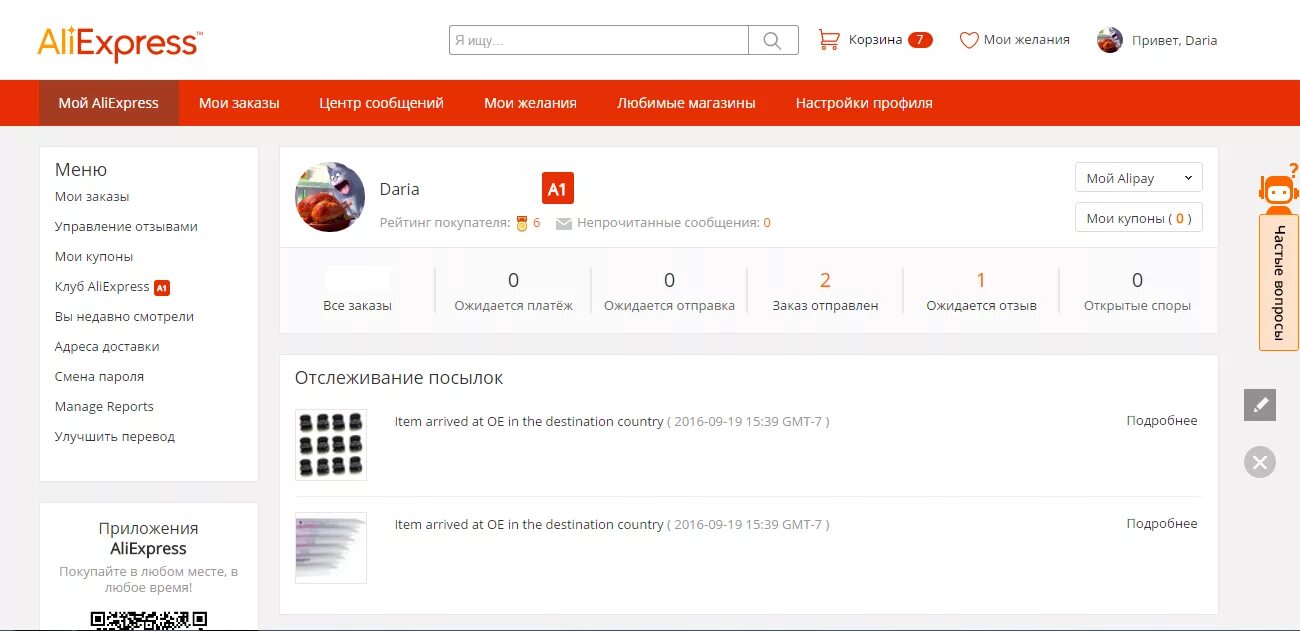Open the Мой AliExpress tab

(109, 103)
